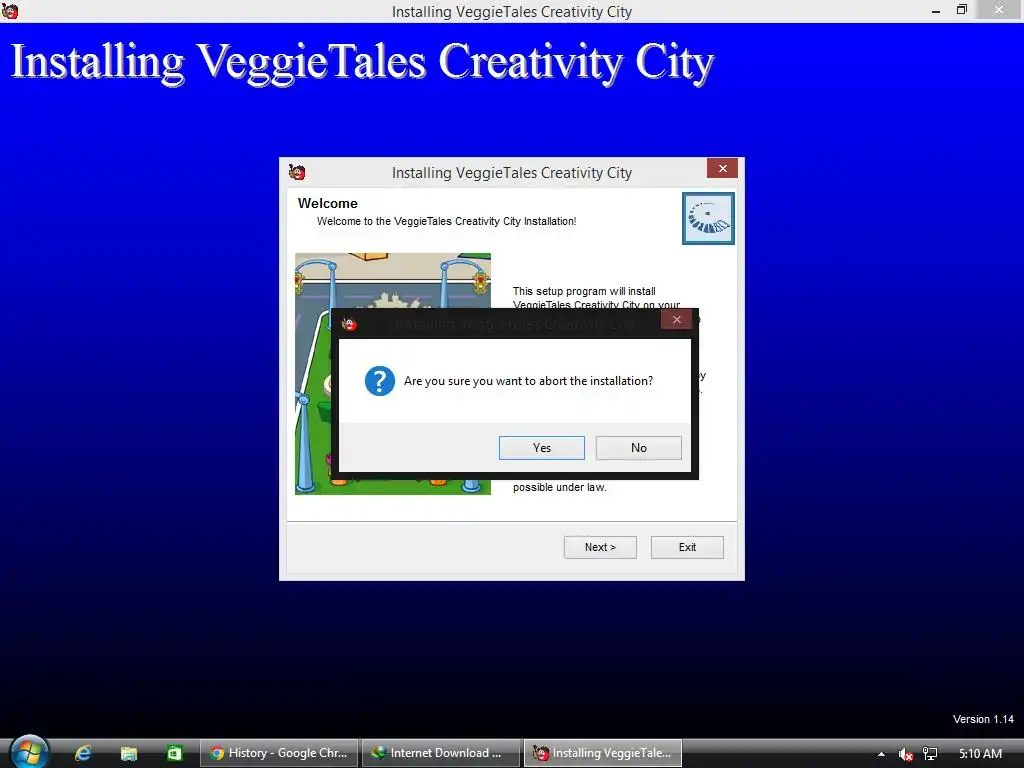The width and height of the screenshot is (1024, 768).
Task: Click the Welcome window tomato icon
Action: click(x=297, y=172)
